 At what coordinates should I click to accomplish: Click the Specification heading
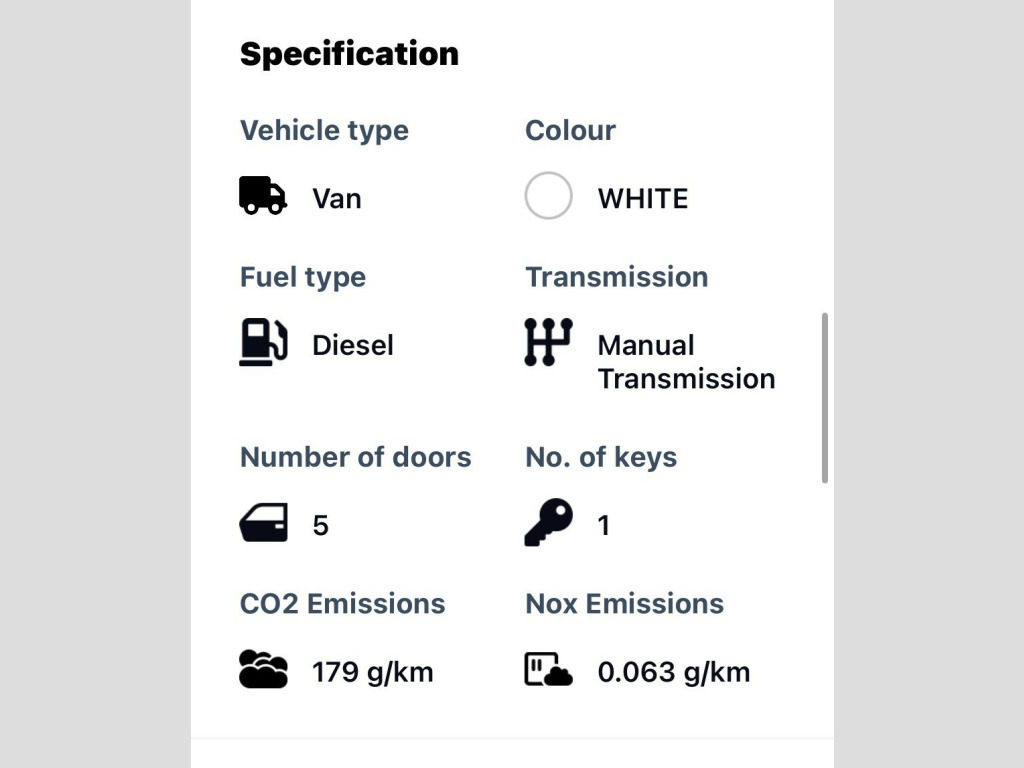click(x=349, y=53)
